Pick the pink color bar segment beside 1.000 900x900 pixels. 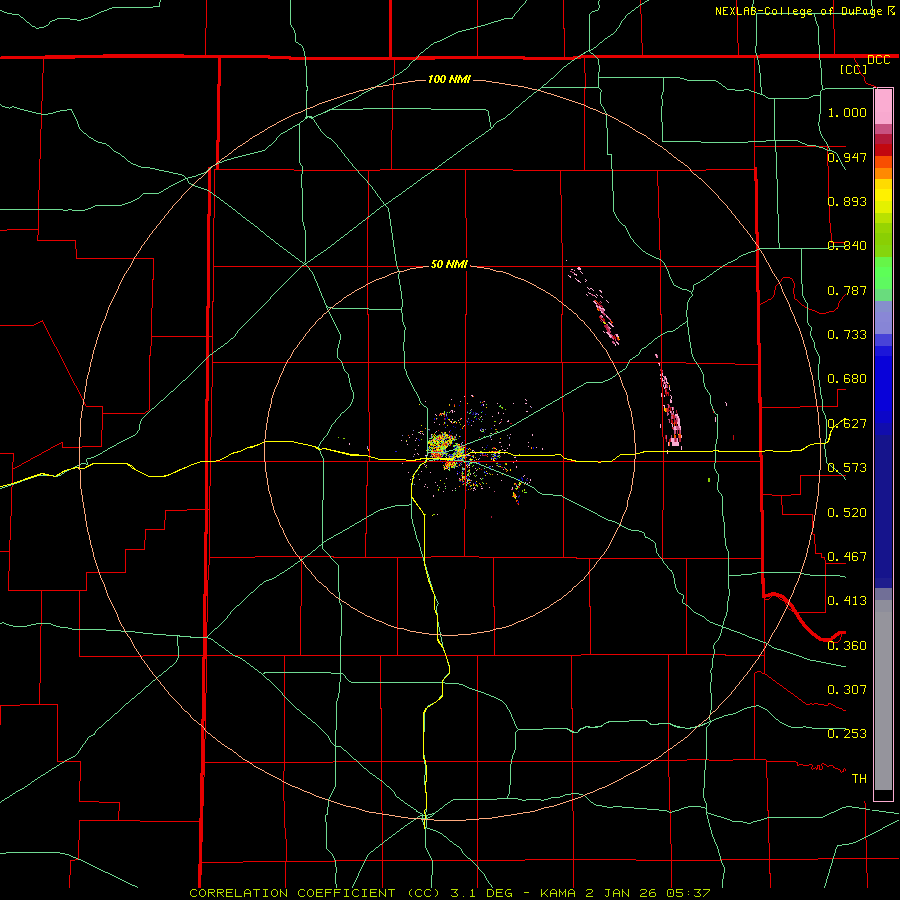883,107
